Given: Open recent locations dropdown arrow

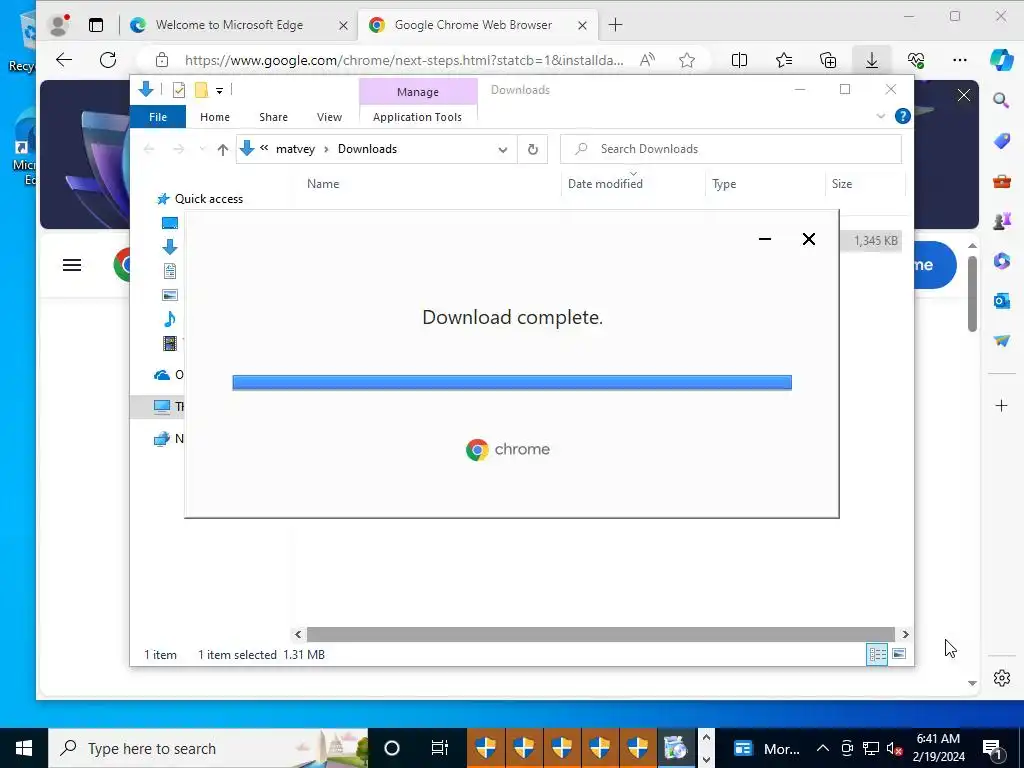Looking at the screenshot, I should click(202, 150).
